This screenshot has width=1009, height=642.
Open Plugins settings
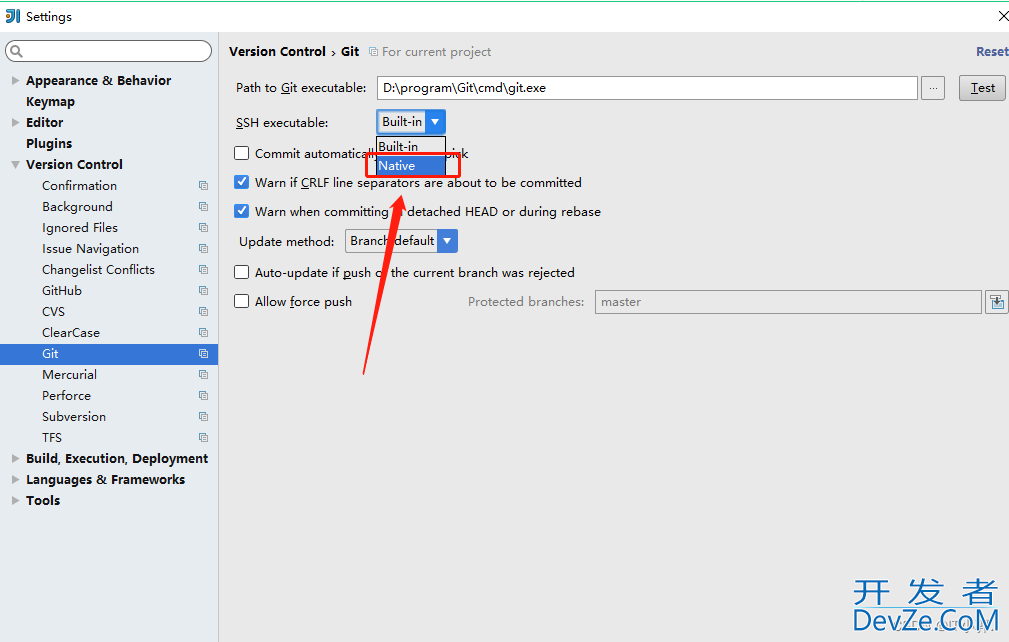click(49, 143)
